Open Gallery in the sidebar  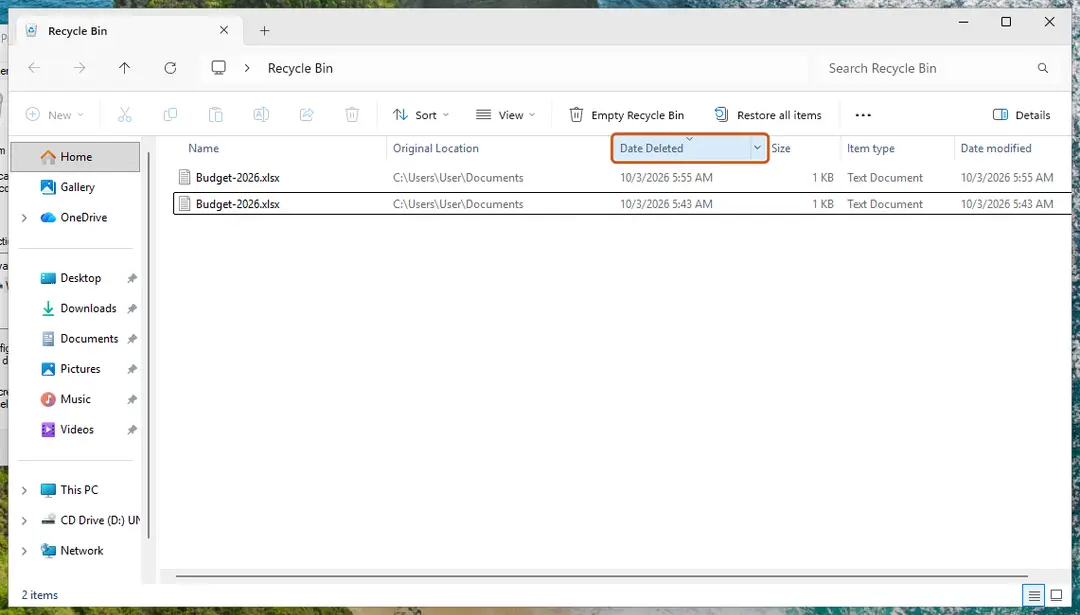(x=77, y=187)
